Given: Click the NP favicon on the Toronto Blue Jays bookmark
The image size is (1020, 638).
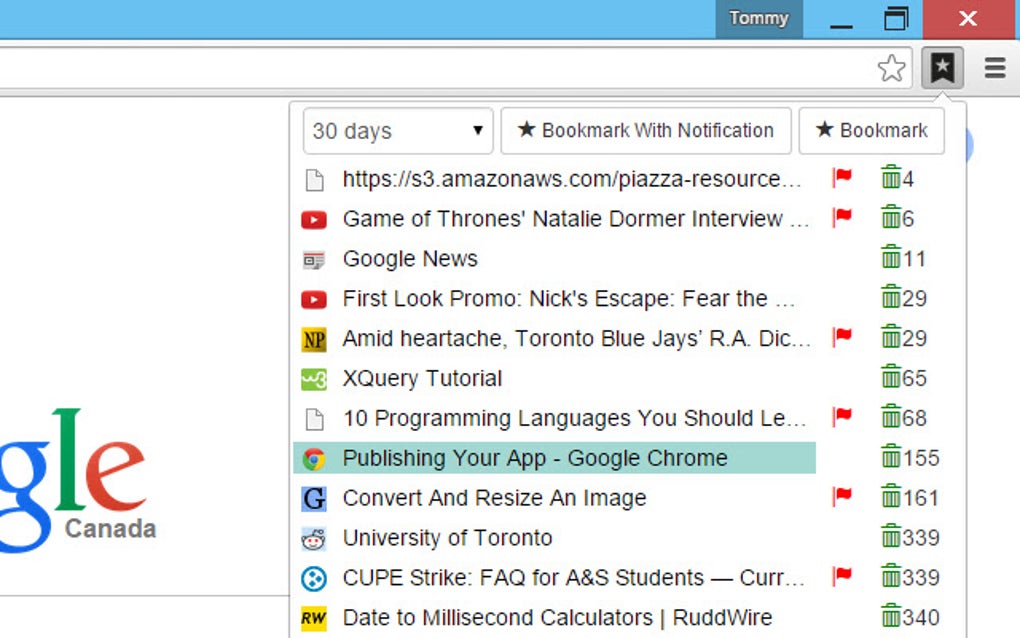Looking at the screenshot, I should (314, 338).
